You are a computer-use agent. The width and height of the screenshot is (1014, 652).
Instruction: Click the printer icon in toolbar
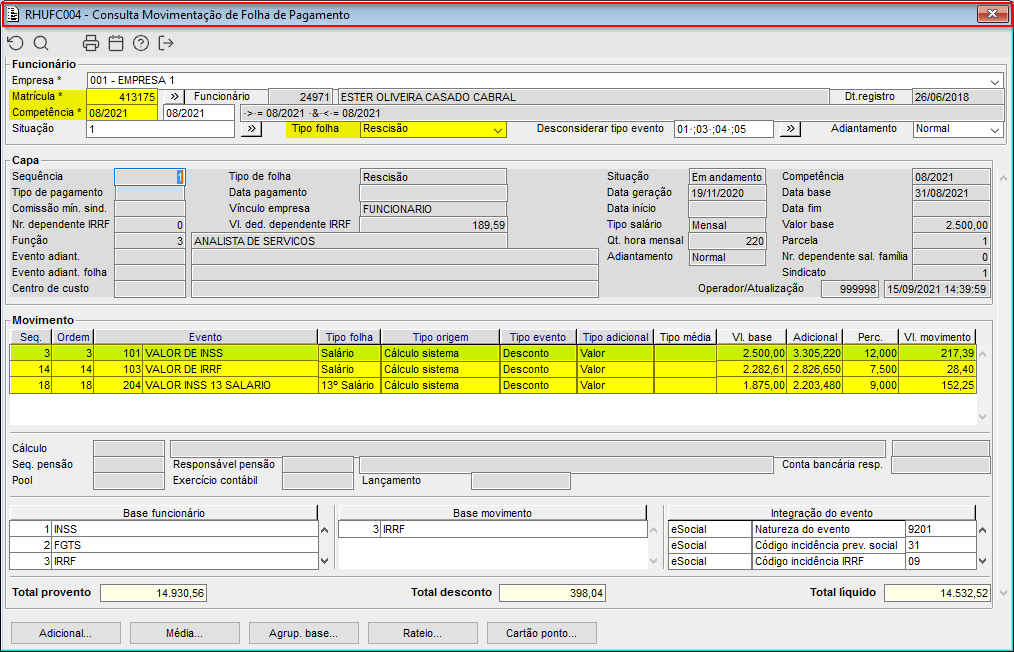click(x=91, y=43)
